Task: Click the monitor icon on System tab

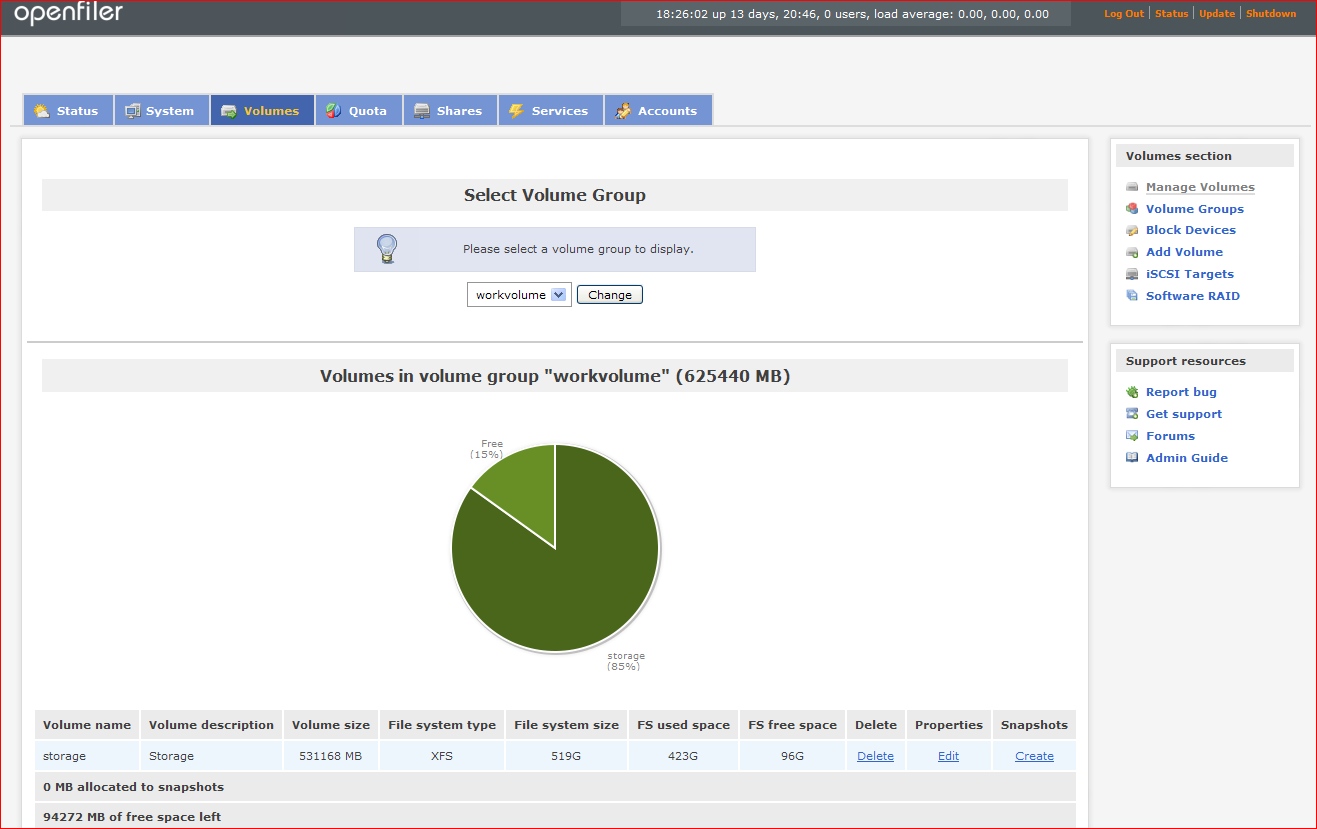Action: (133, 111)
